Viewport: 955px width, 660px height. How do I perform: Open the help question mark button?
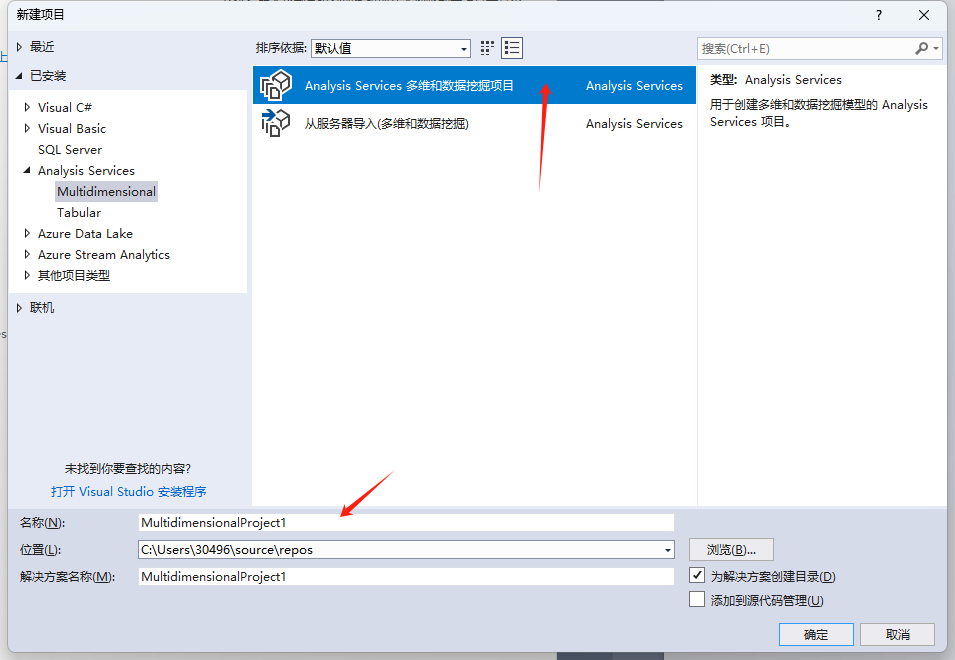(x=879, y=15)
